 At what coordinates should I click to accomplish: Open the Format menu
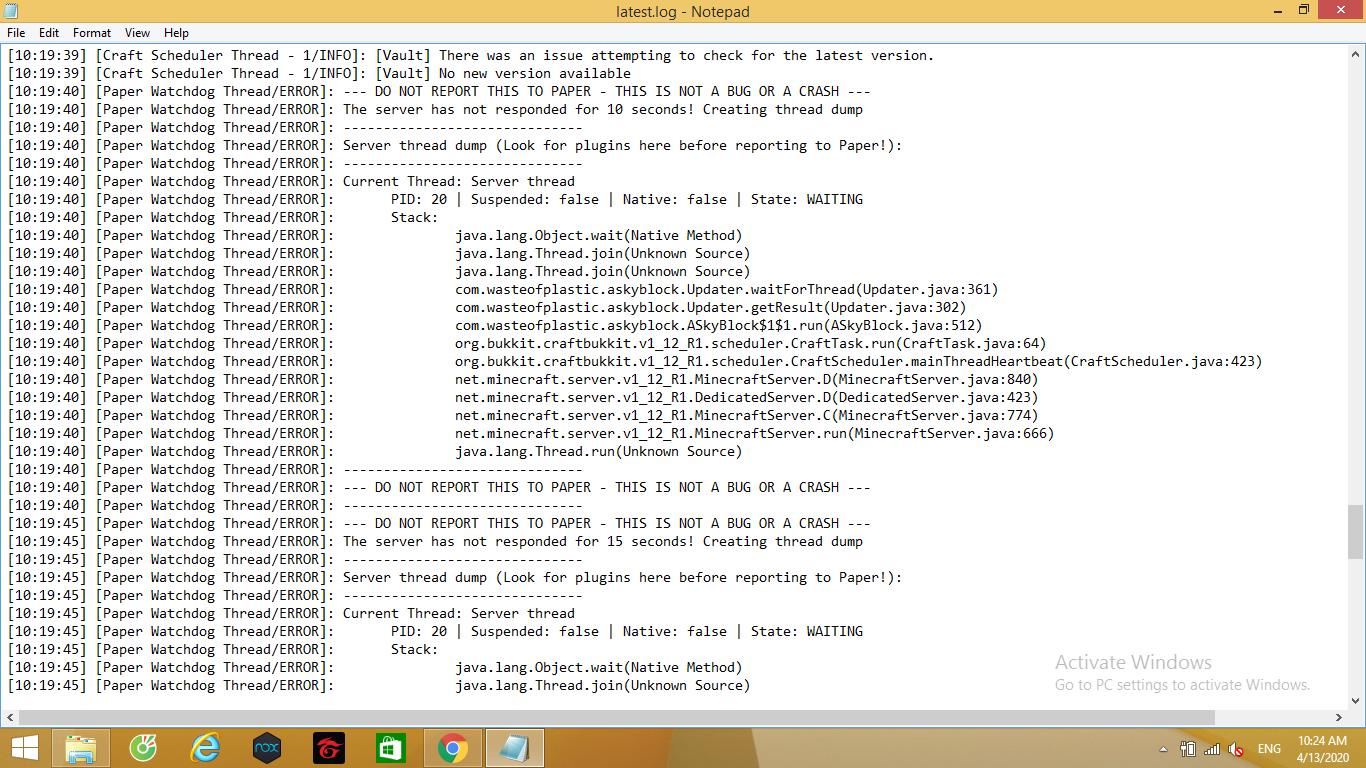click(x=92, y=33)
